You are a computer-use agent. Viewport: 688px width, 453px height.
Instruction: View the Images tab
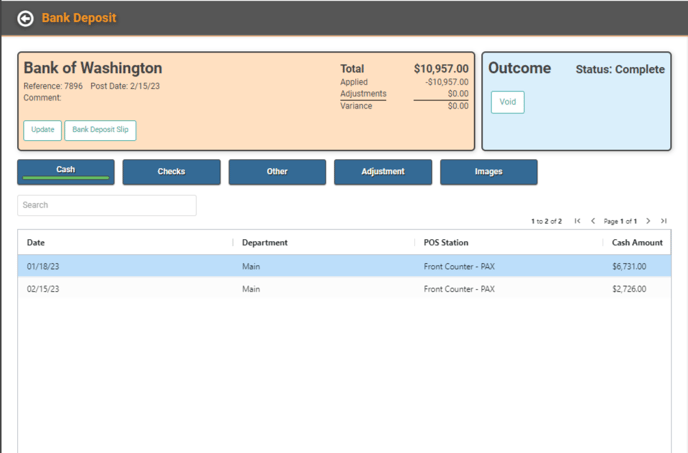pyautogui.click(x=488, y=172)
